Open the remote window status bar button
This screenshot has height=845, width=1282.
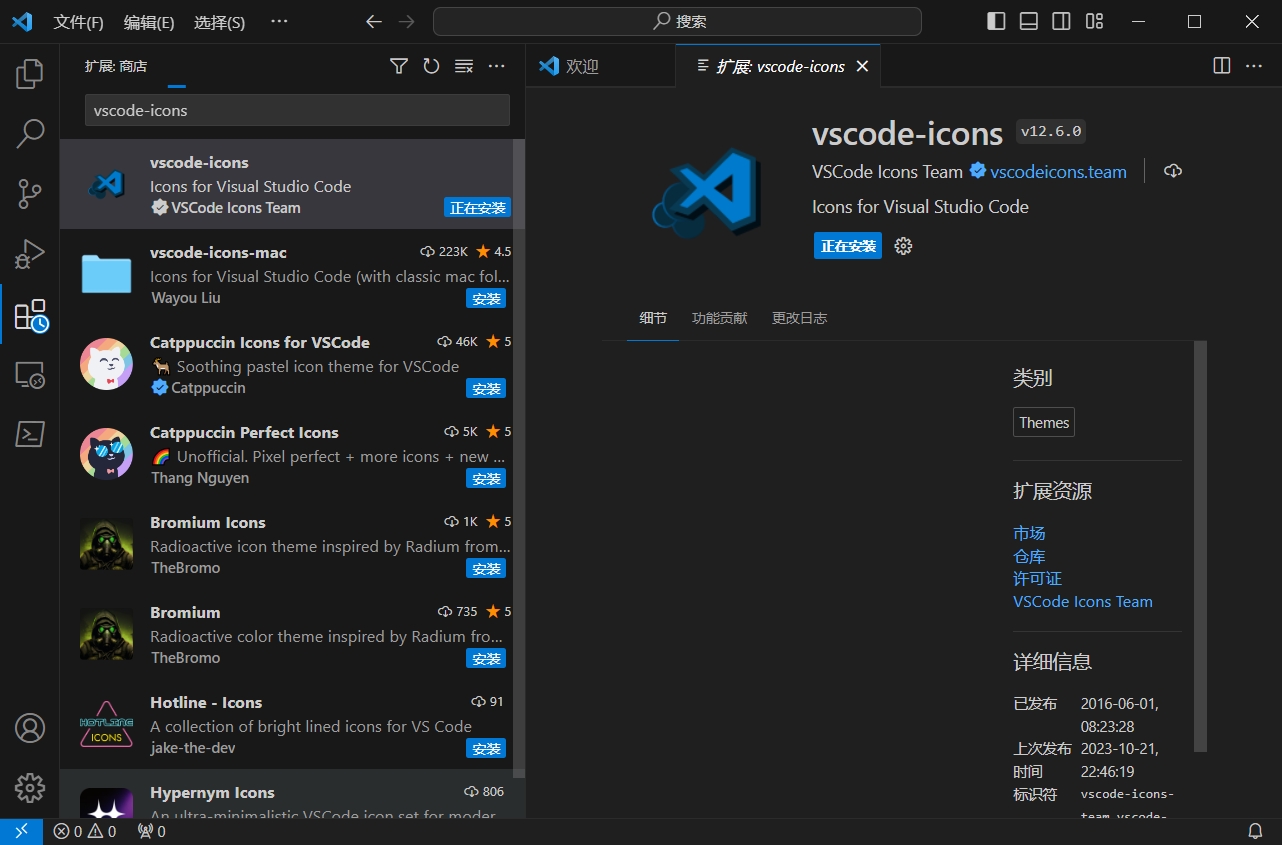(x=21, y=831)
